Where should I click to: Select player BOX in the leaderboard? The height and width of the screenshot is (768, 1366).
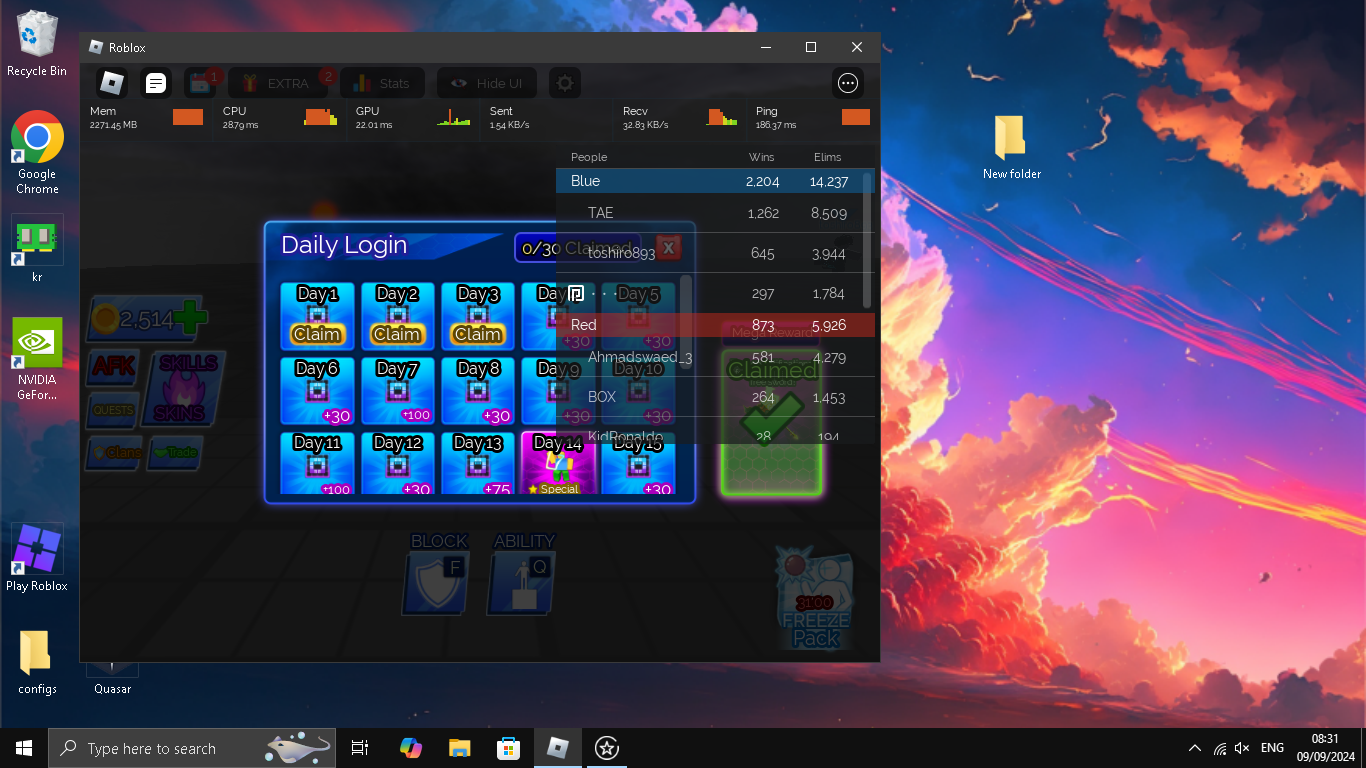(715, 397)
